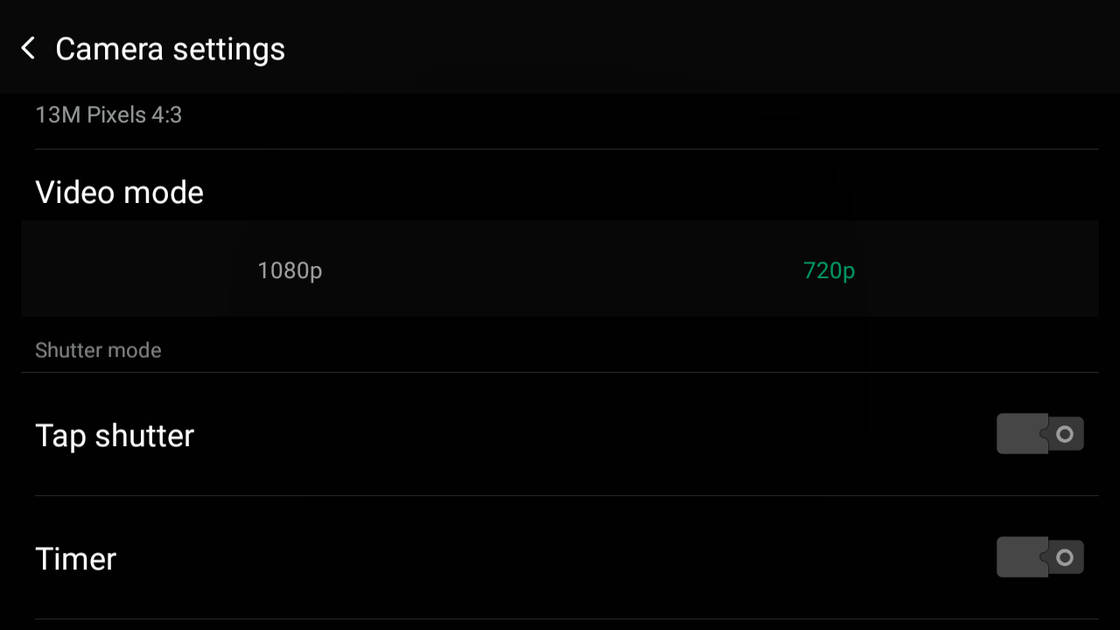Tap the Camera settings title

(x=170, y=49)
